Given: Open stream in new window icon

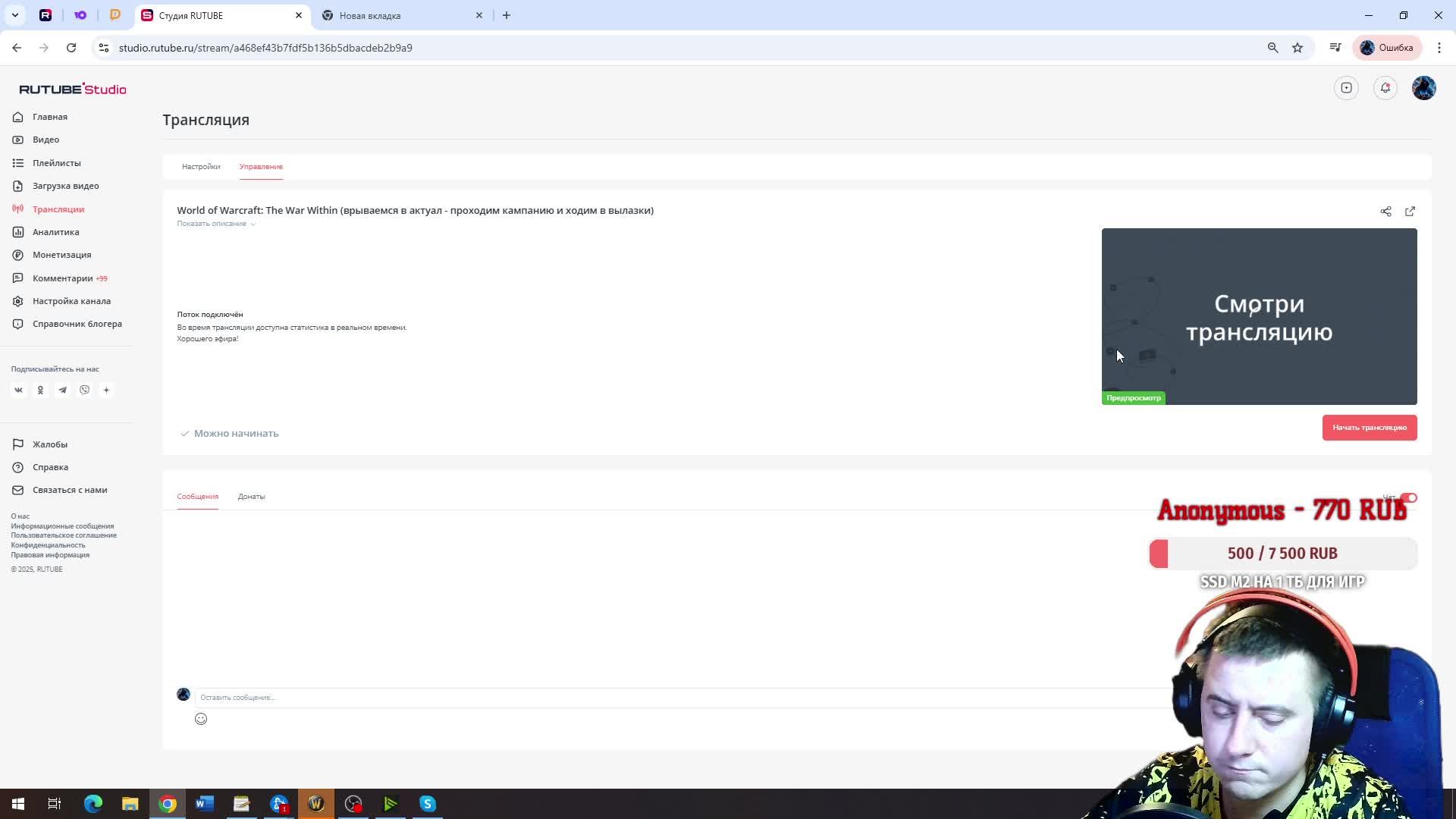Looking at the screenshot, I should coord(1410,212).
